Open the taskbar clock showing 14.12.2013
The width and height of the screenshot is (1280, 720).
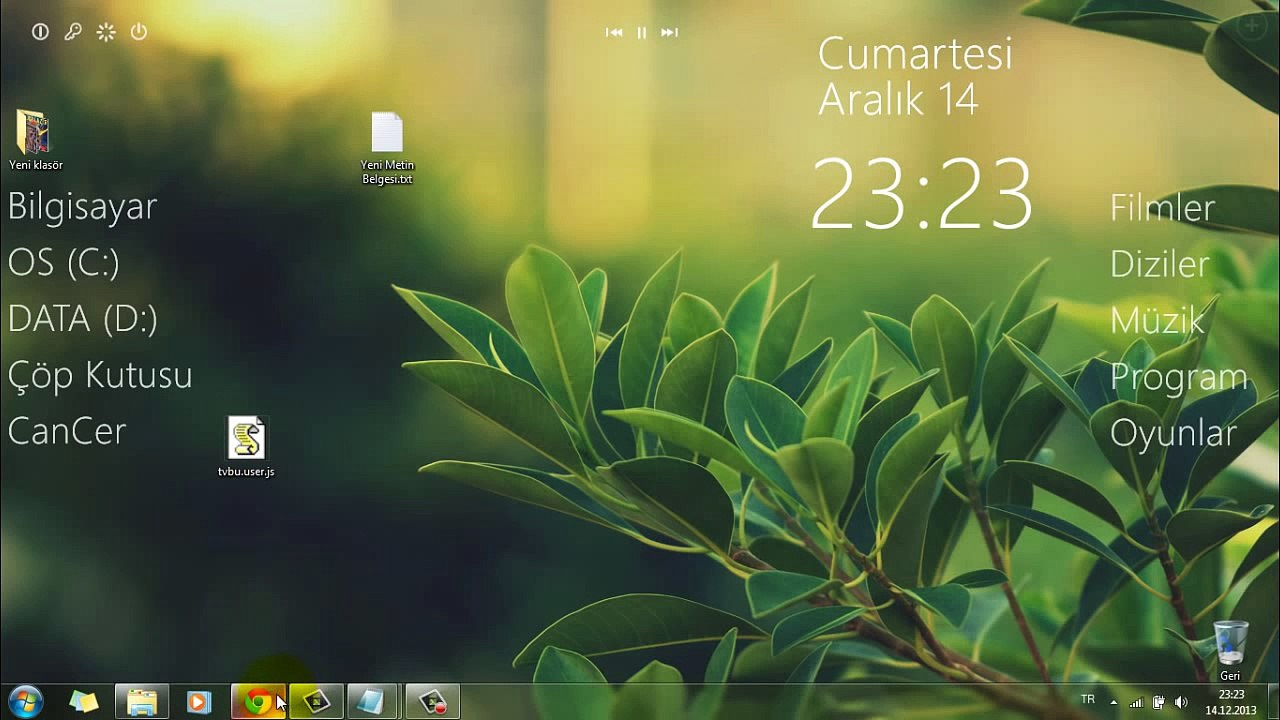tap(1231, 702)
